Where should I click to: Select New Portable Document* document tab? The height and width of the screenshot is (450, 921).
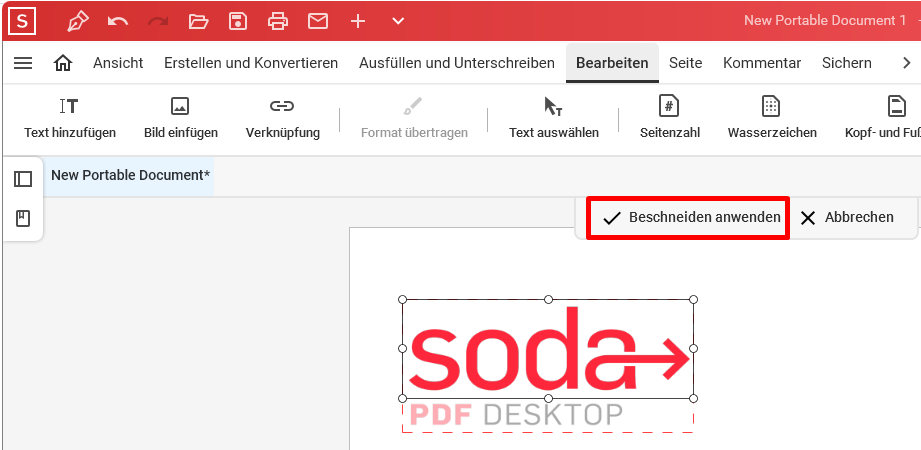(130, 175)
